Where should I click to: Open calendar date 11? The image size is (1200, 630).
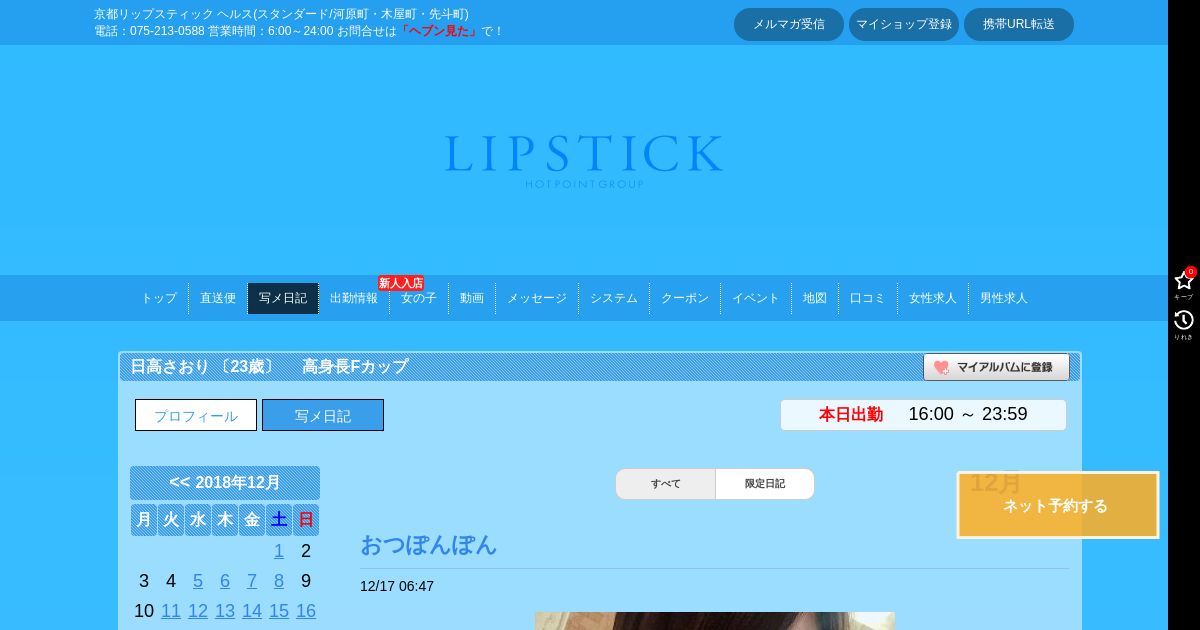pyautogui.click(x=171, y=611)
